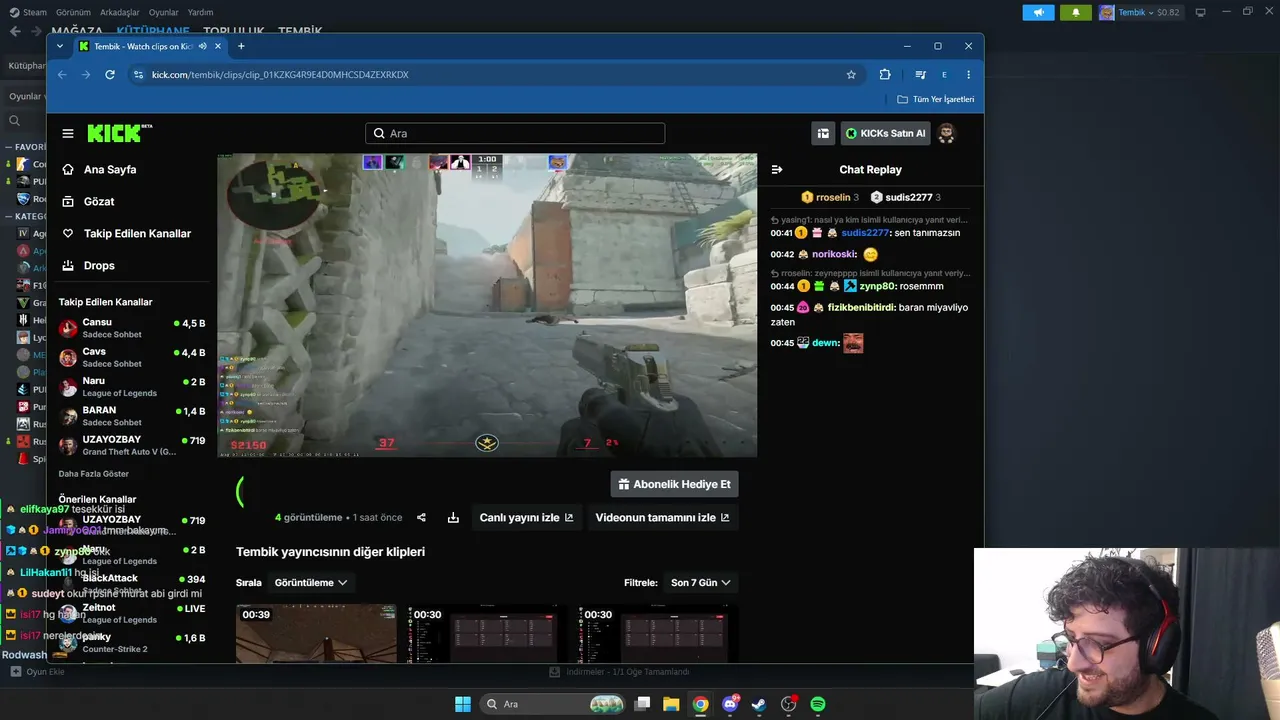Open Steam Arkadaşlar menu
This screenshot has height=720, width=1280.
coord(120,12)
